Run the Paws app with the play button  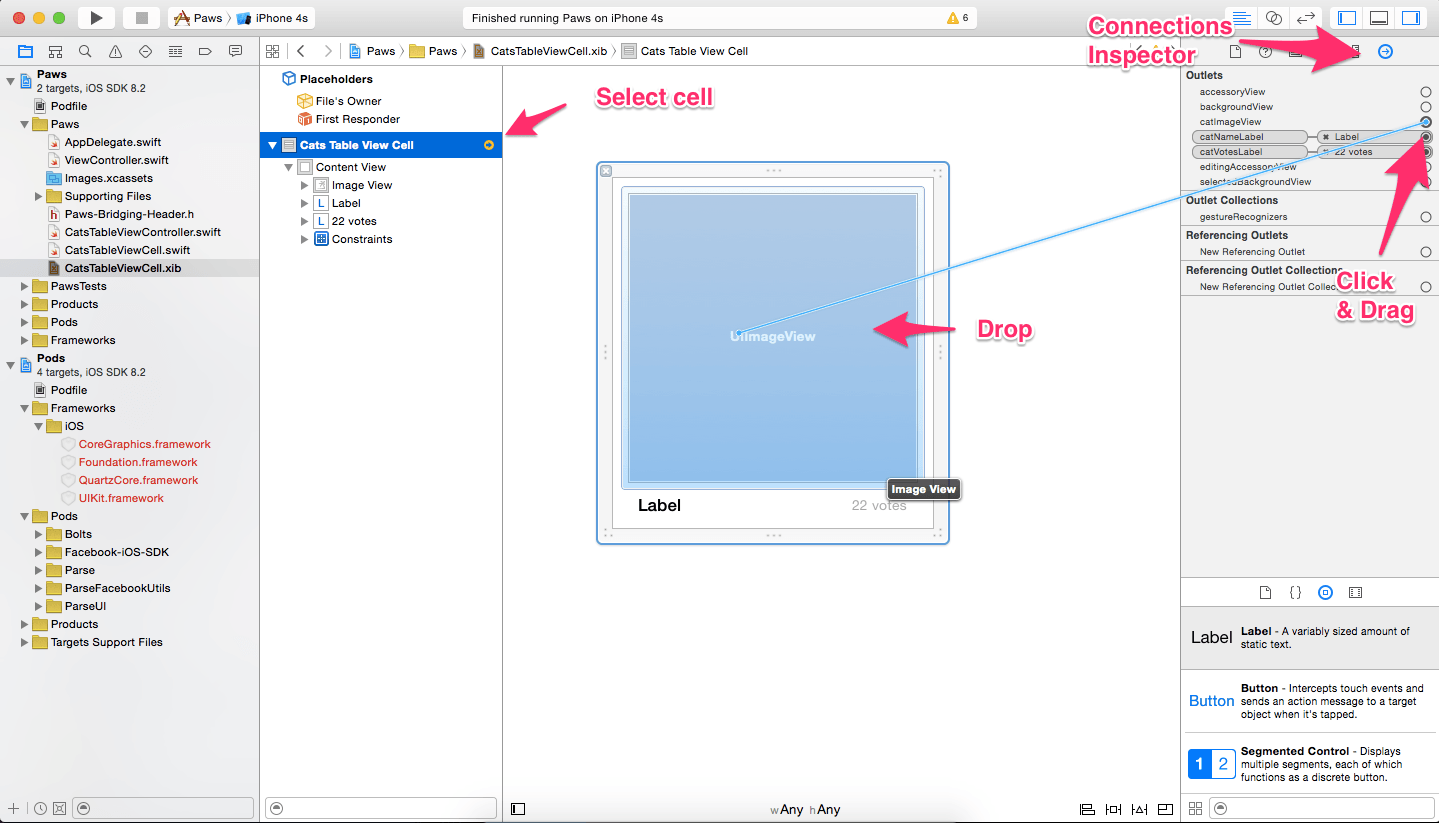tap(95, 17)
